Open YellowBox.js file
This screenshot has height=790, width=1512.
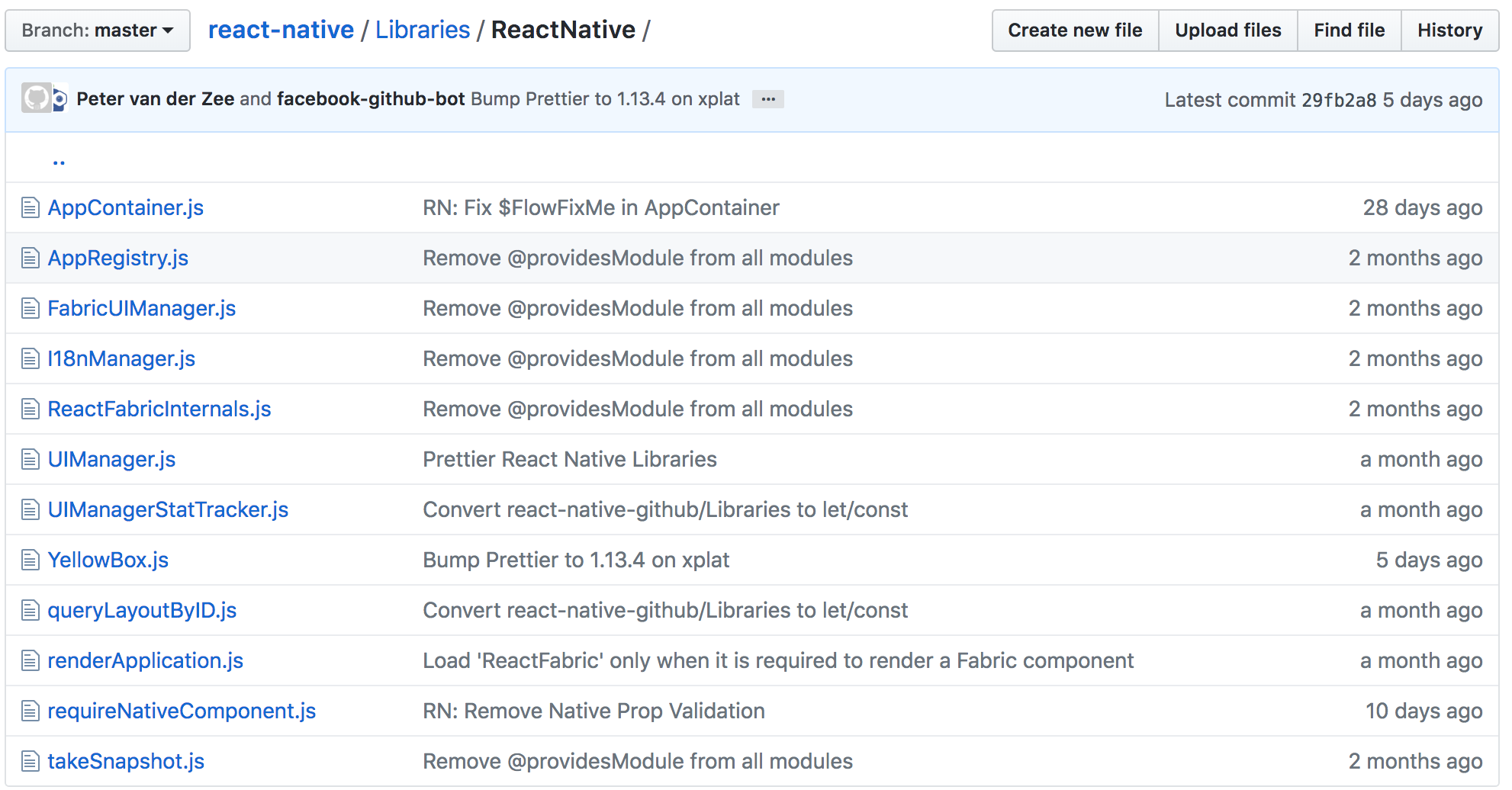pos(108,560)
